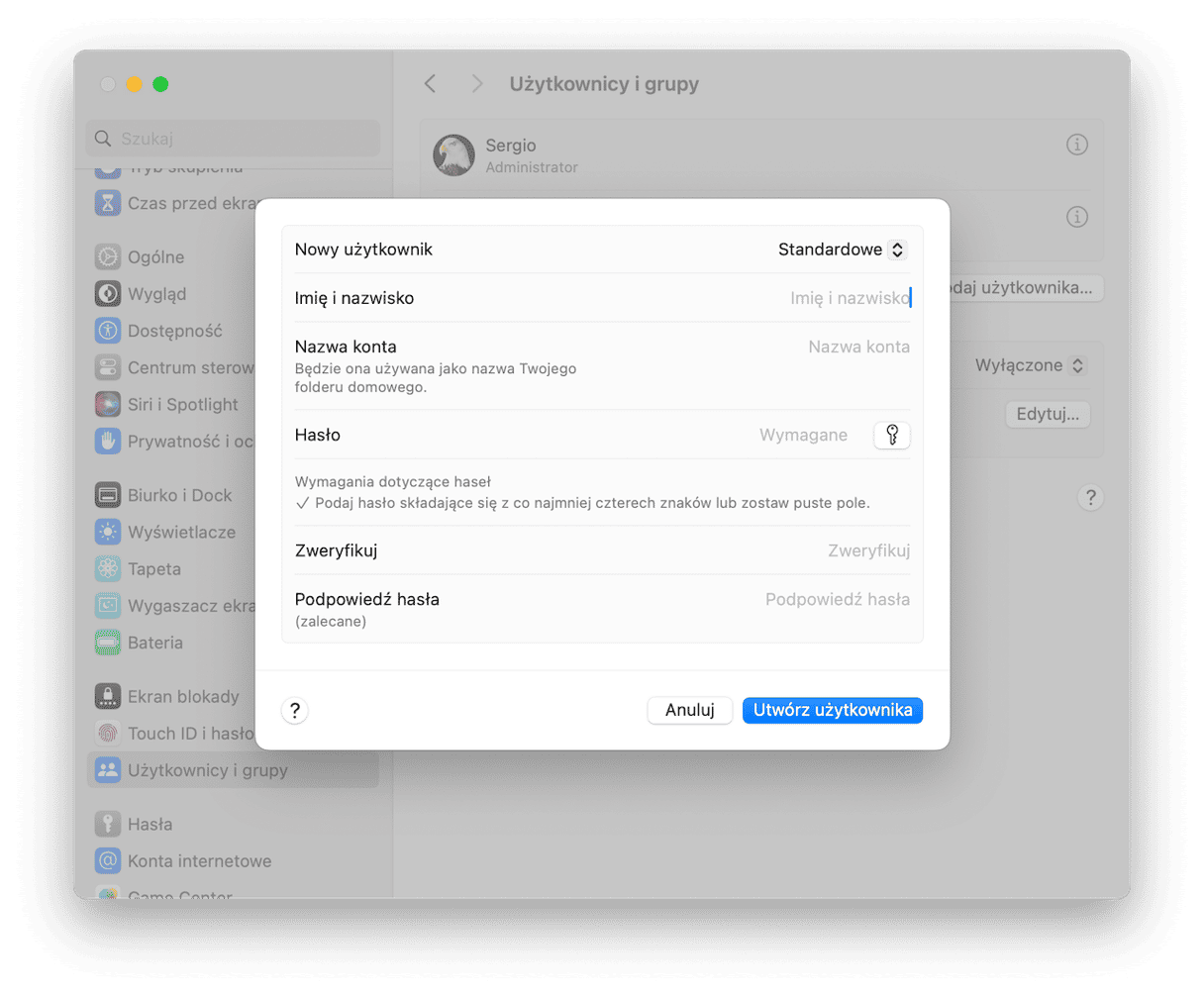
Task: Click the Wyświetlacze label in sidebar
Action: (182, 532)
